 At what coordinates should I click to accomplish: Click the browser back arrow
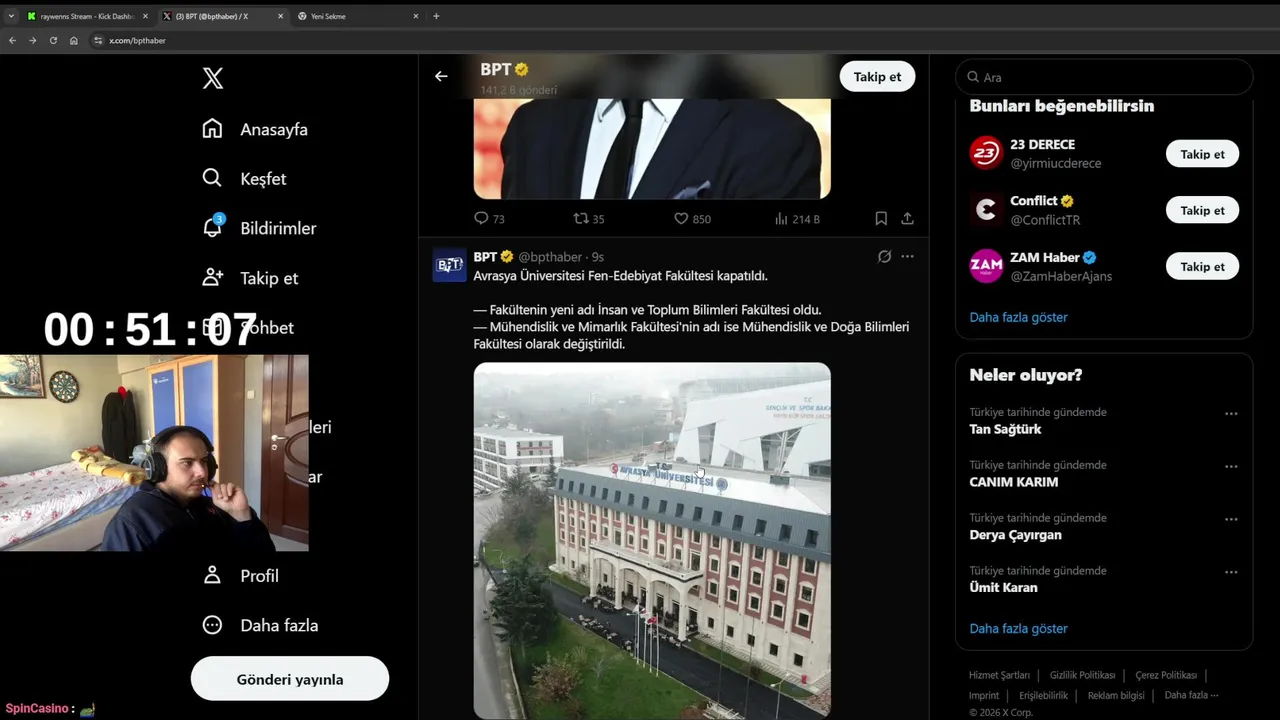tap(12, 40)
